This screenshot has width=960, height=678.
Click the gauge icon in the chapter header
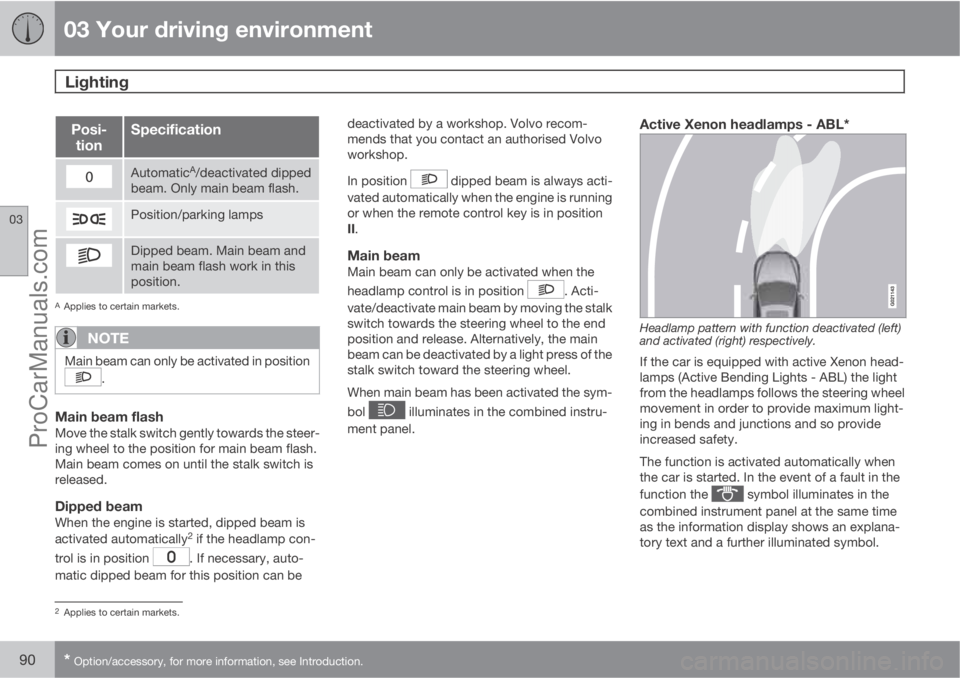(28, 28)
